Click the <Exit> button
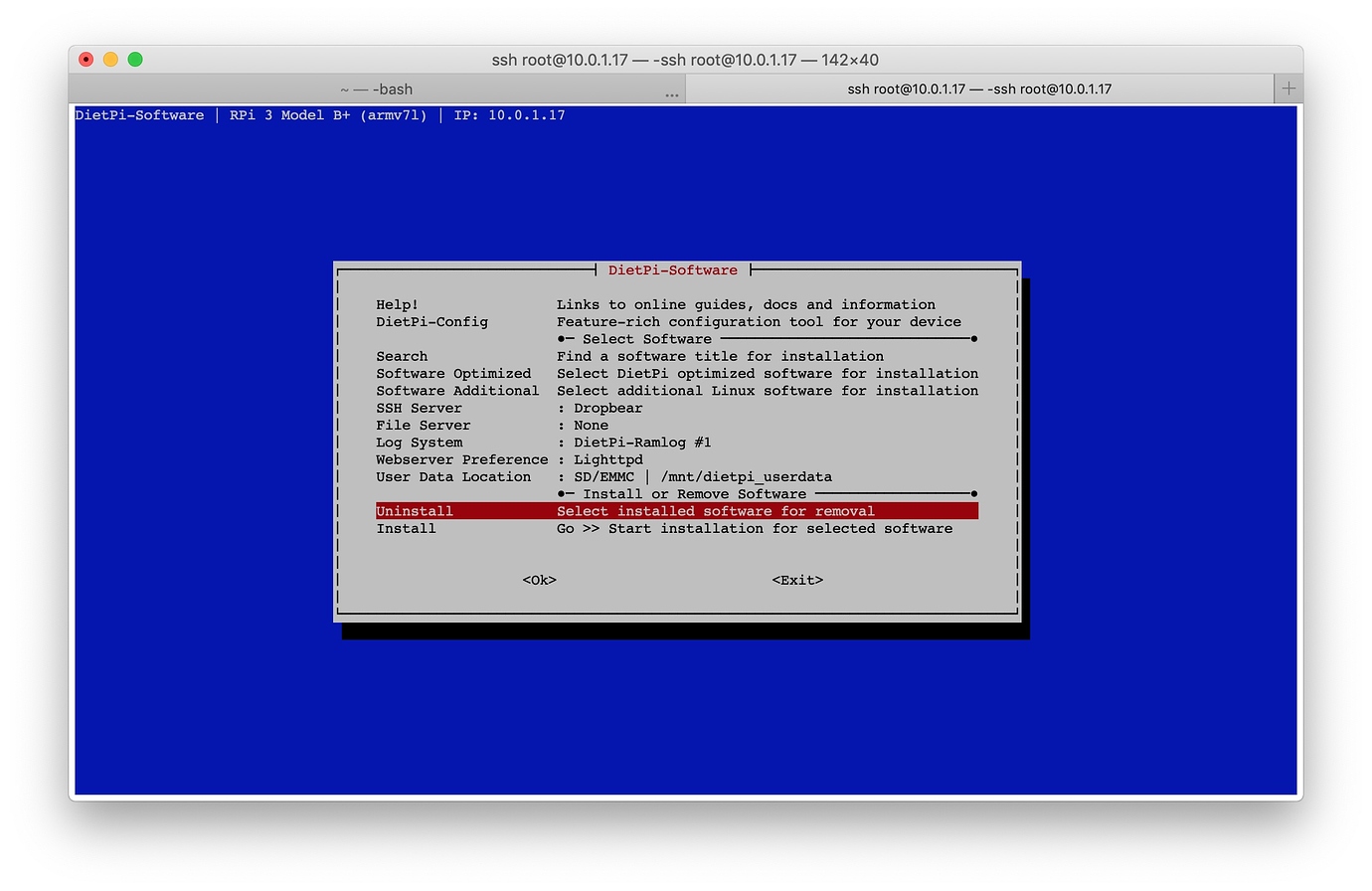The width and height of the screenshot is (1372, 891). click(x=797, y=580)
